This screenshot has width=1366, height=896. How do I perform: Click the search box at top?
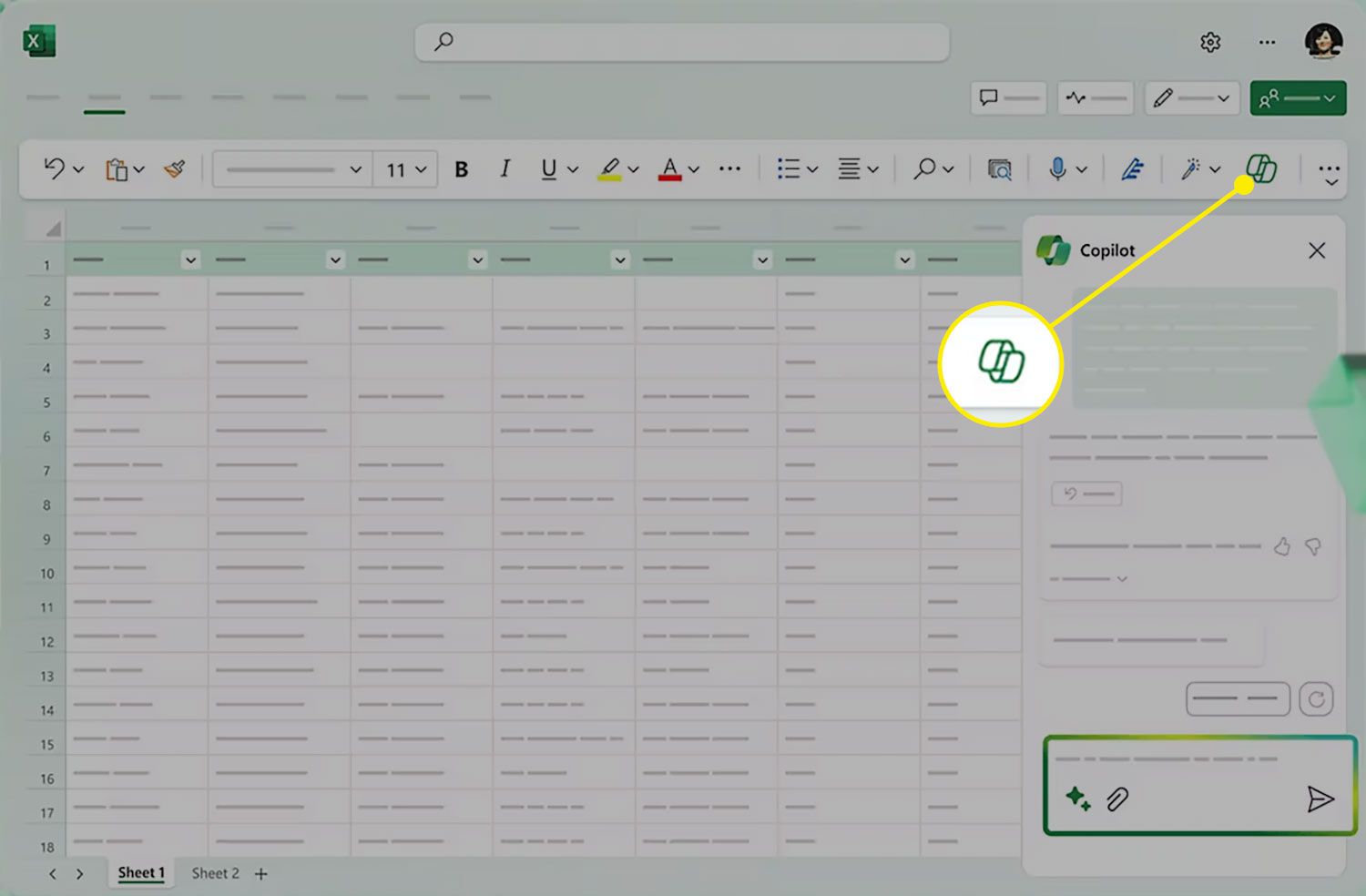point(682,42)
